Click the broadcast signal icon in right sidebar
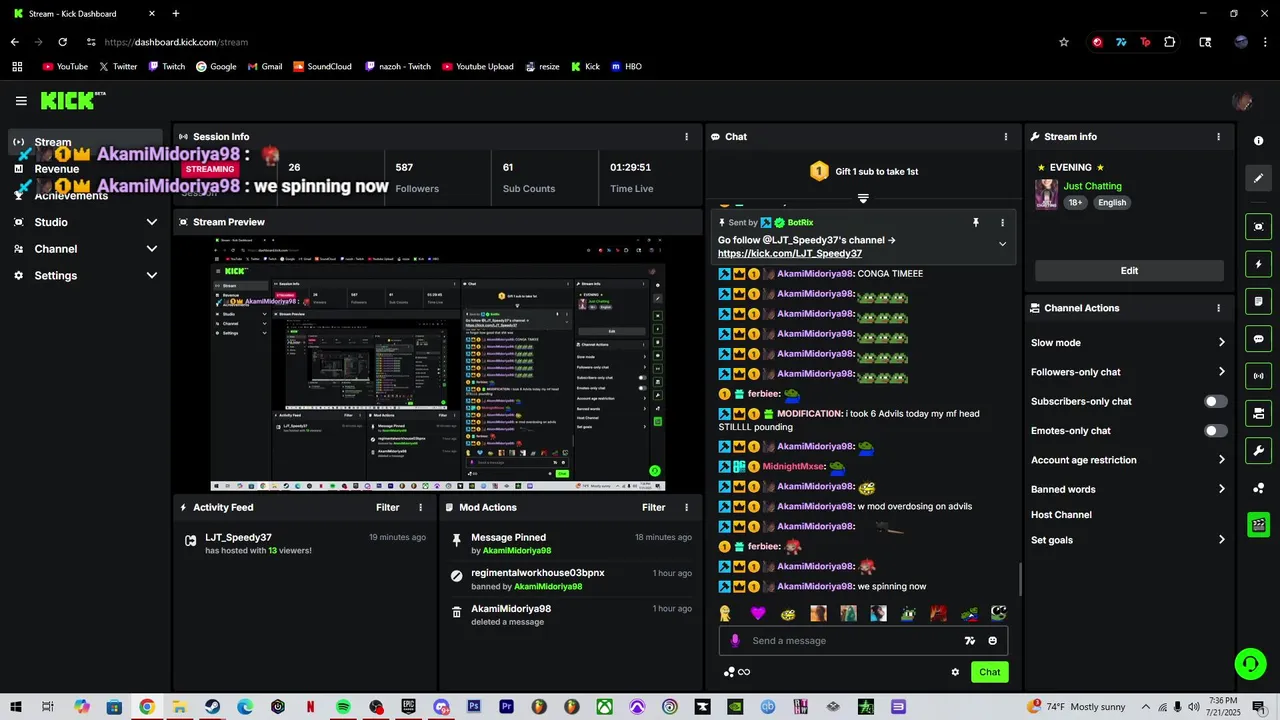The height and width of the screenshot is (720, 1280). [1259, 376]
